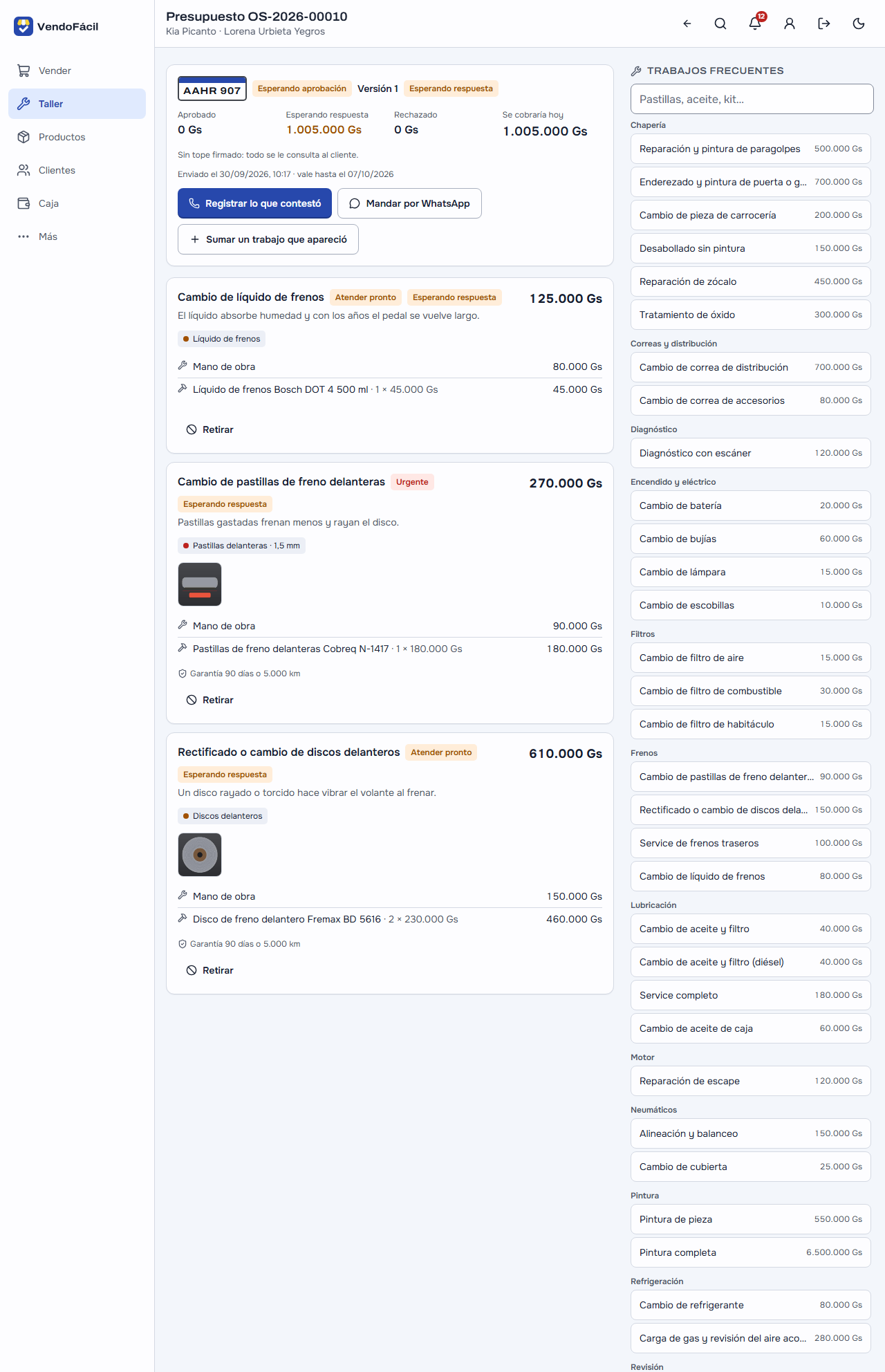Focus the Trabajos frecuentes search field
This screenshot has height=1372, width=885.
click(x=752, y=99)
